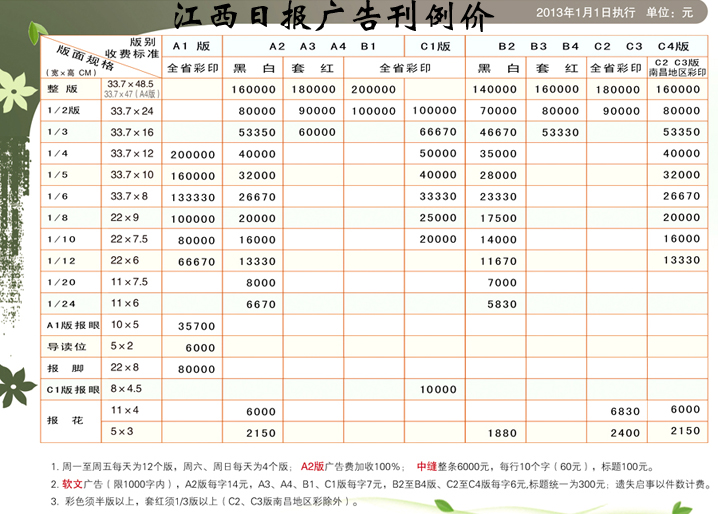Click the price 5830
Screen dimensions: 718x514
tap(502, 304)
